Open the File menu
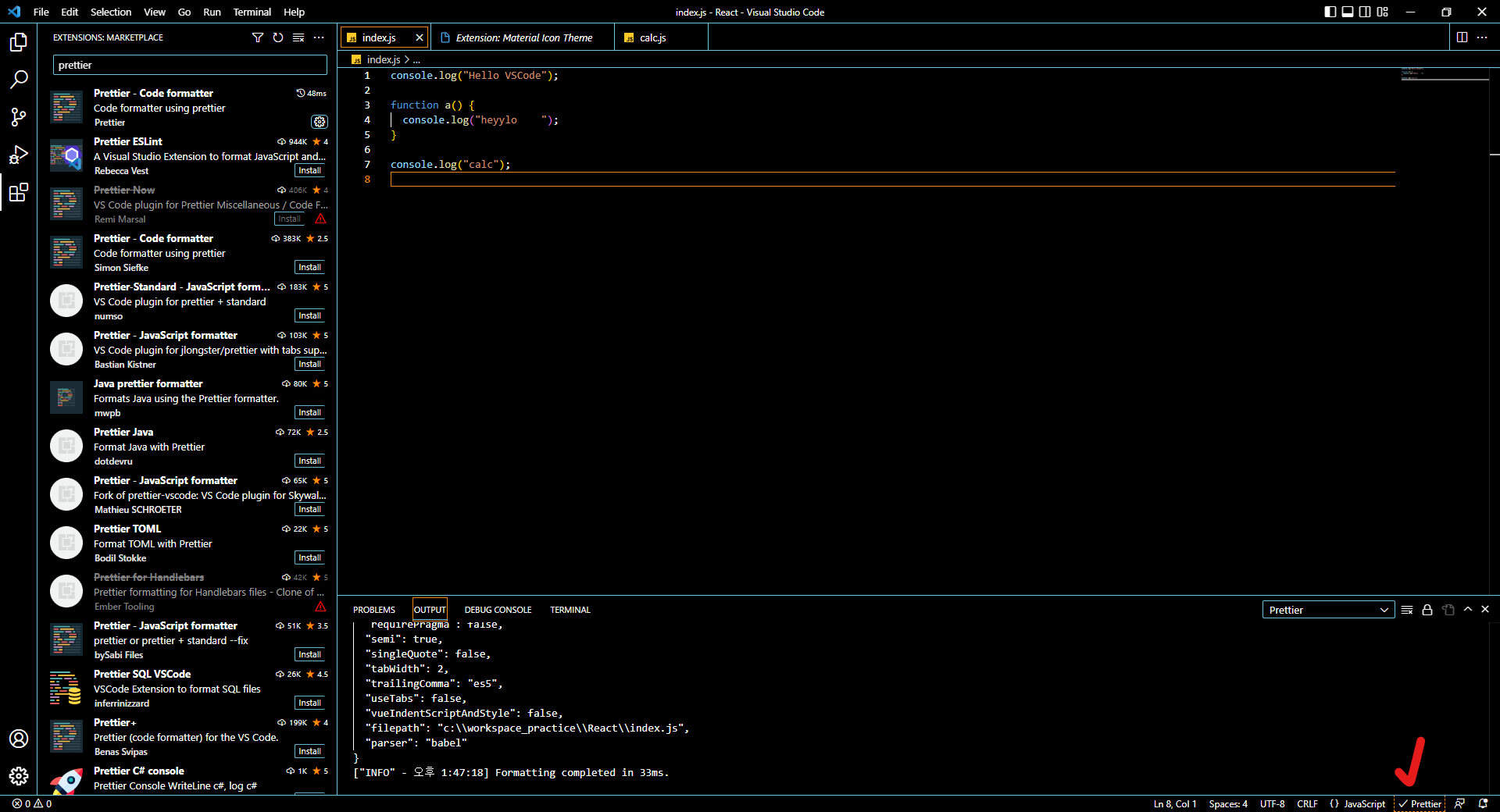 (41, 12)
